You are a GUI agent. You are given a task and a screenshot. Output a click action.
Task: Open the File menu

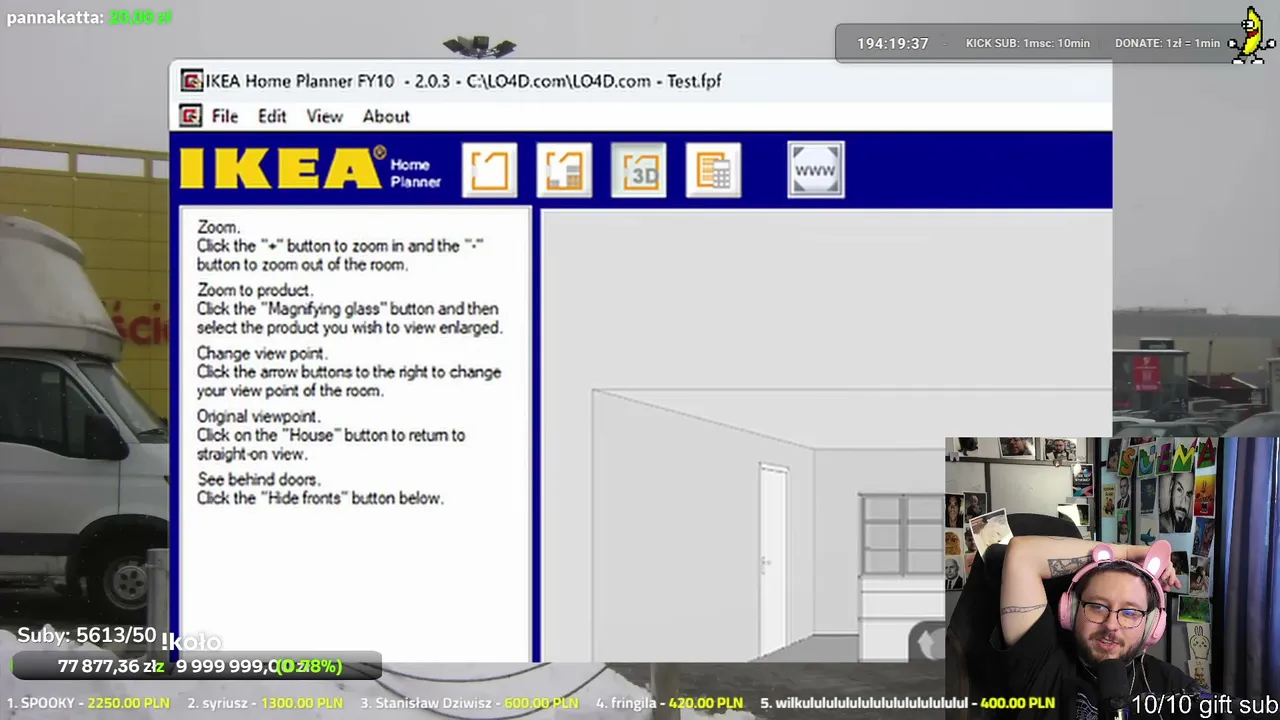225,116
